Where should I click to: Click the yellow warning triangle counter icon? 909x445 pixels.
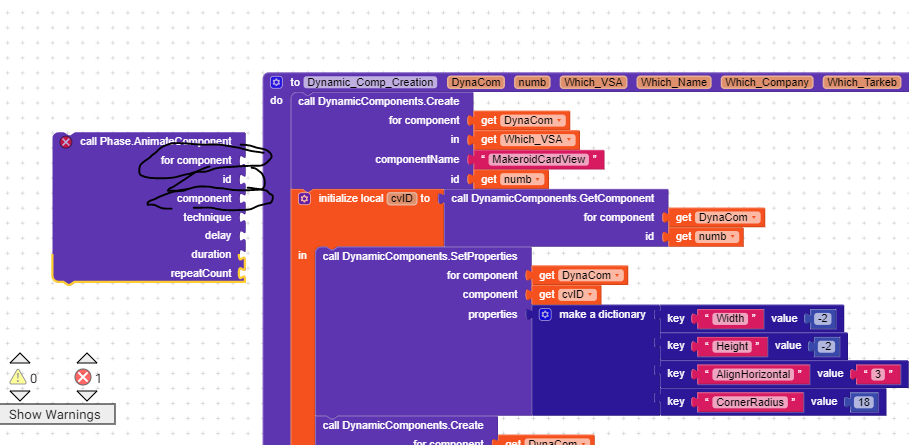pyautogui.click(x=18, y=377)
